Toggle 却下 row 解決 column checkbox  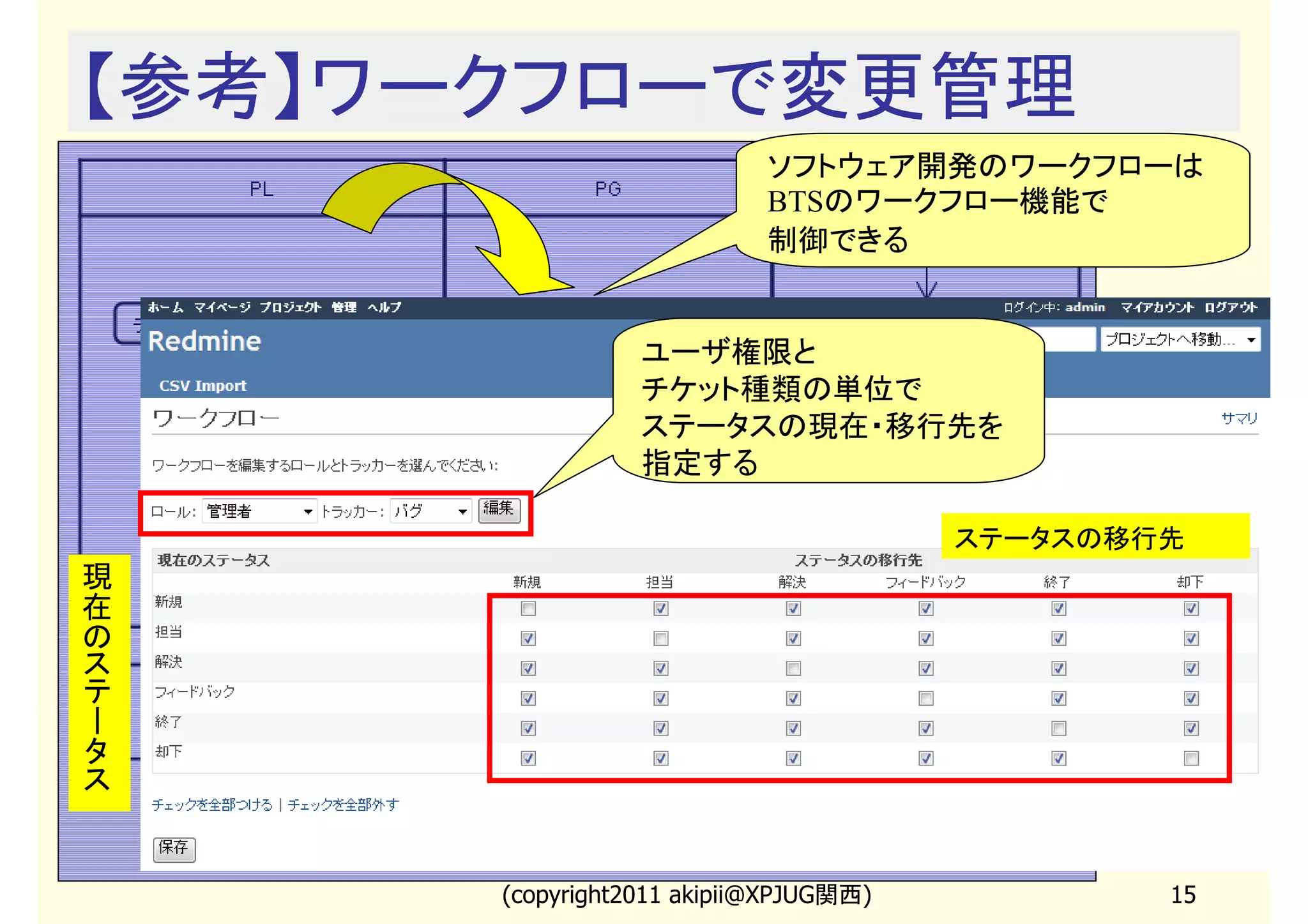[793, 759]
